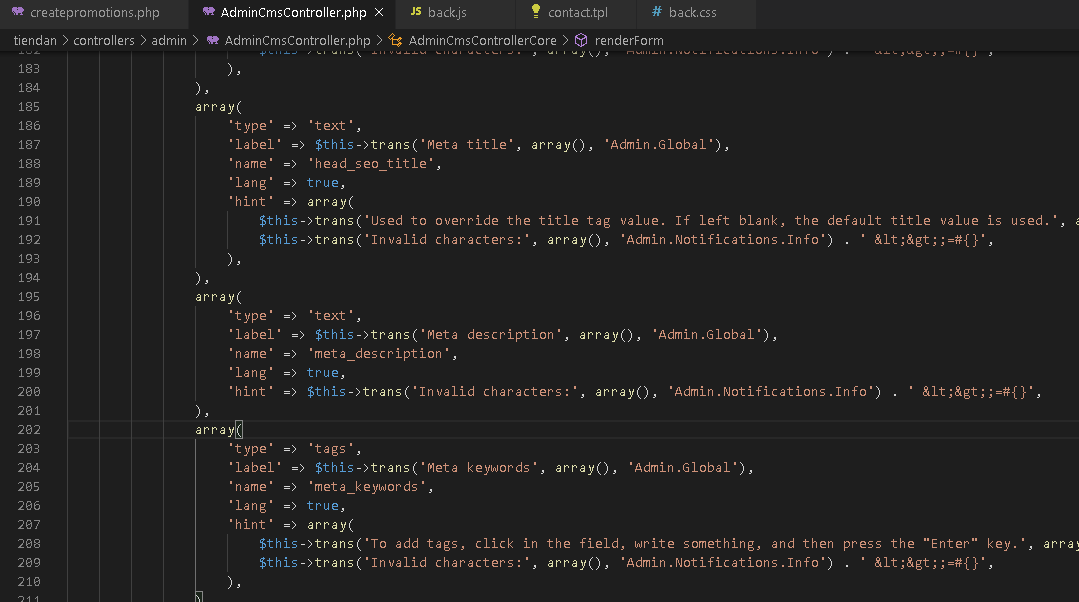Click the lightbulb icon on contact.tpl tab
The width and height of the screenshot is (1079, 602).
(536, 13)
